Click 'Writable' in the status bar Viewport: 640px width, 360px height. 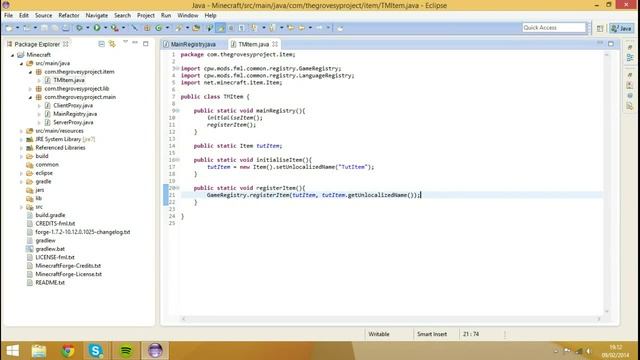click(379, 334)
